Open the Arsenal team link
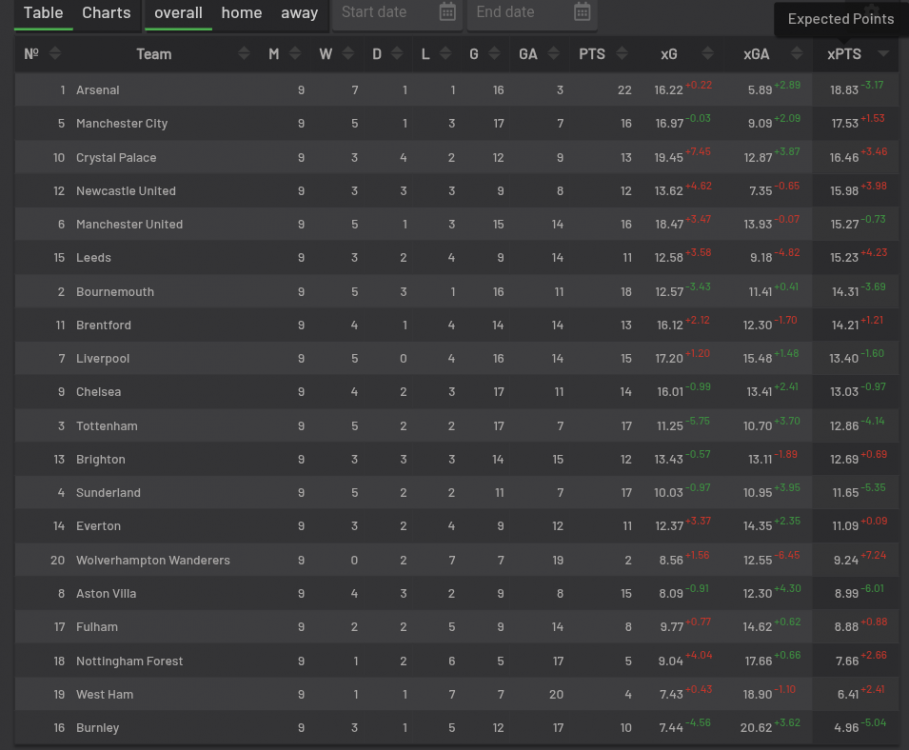 point(98,90)
